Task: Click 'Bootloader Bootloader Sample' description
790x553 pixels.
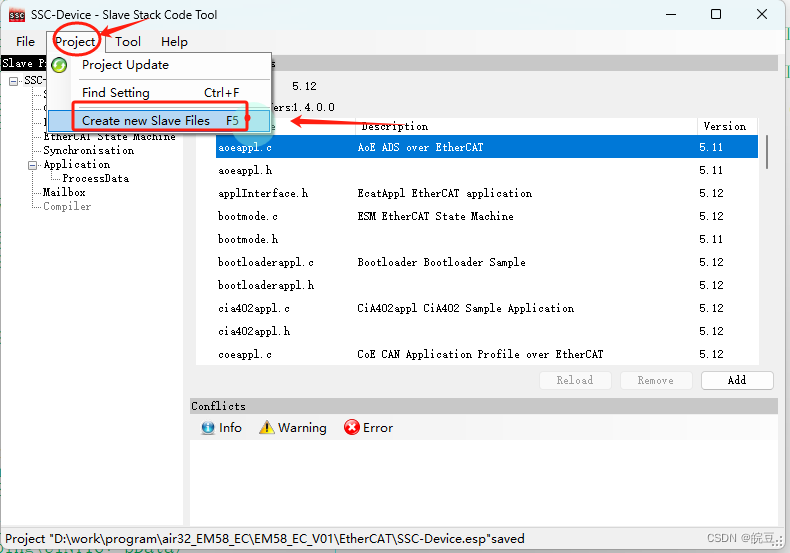Action: coord(441,262)
